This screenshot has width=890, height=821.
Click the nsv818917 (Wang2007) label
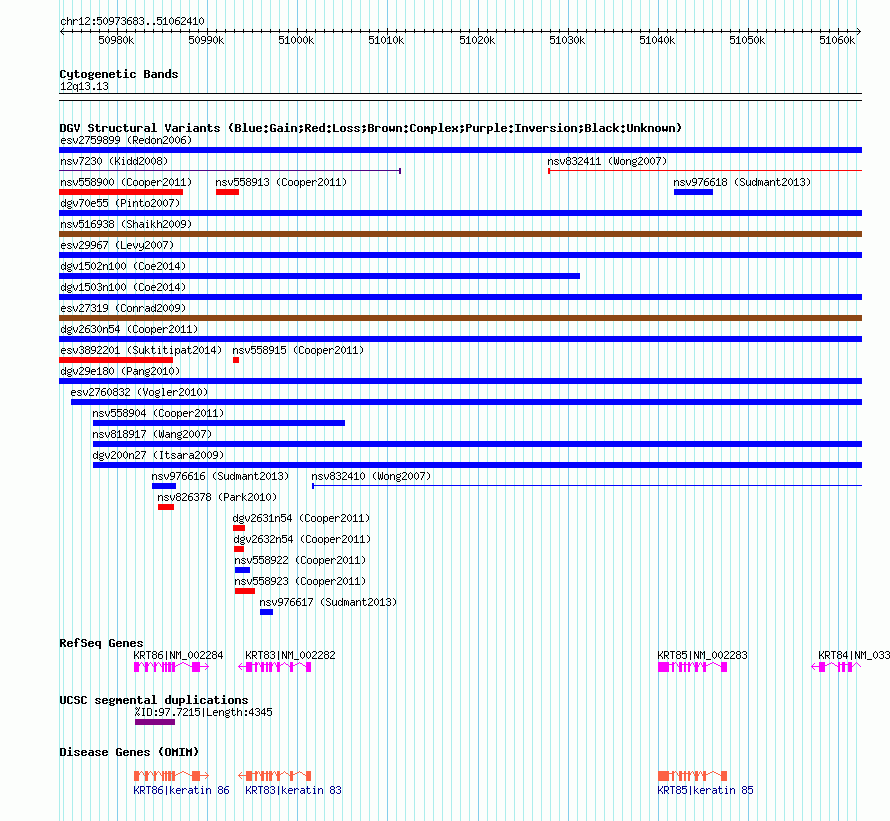(x=152, y=434)
